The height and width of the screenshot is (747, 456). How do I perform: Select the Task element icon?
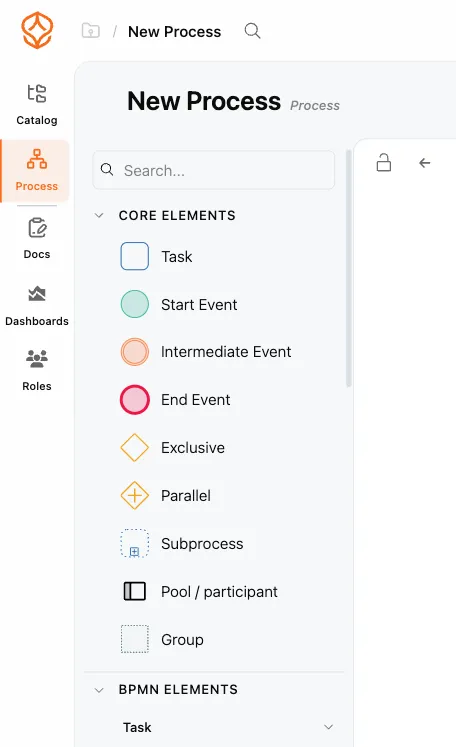(x=134, y=256)
